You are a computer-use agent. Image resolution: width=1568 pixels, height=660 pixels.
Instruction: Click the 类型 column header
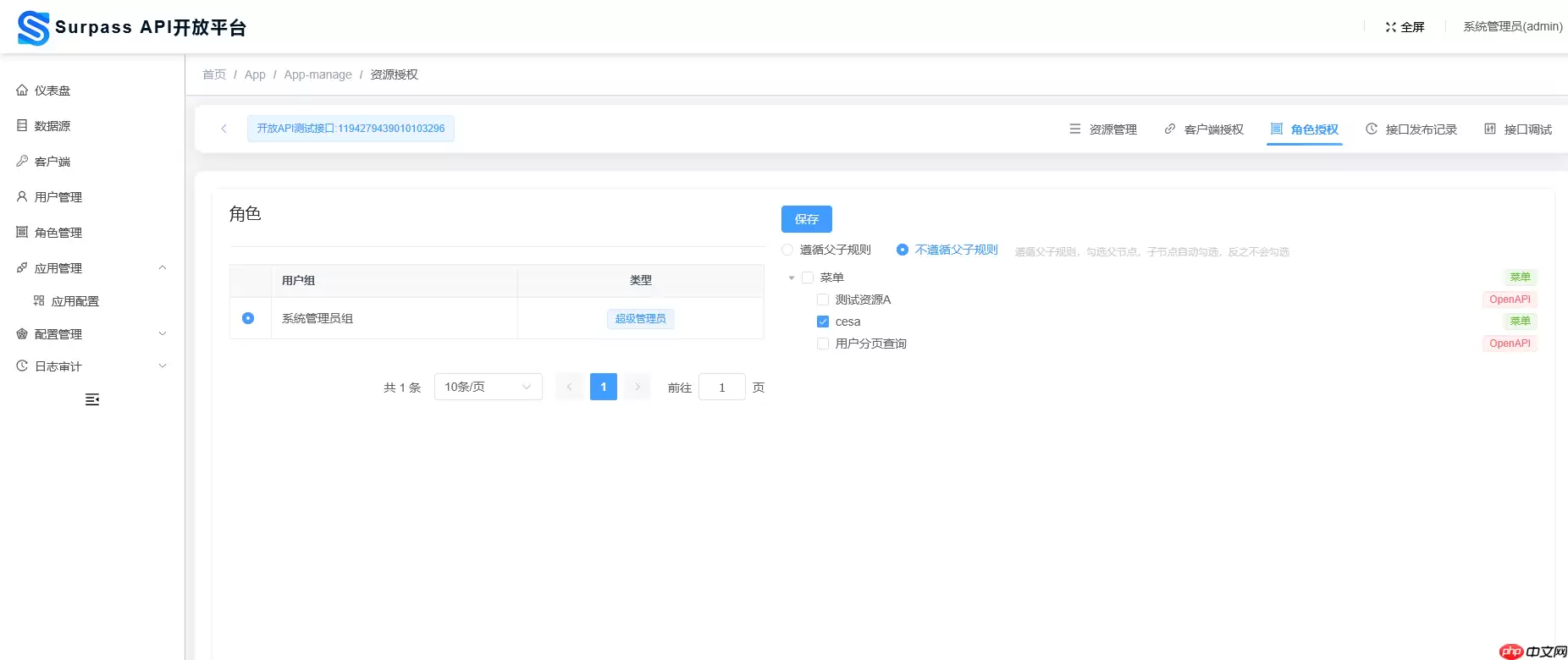[641, 280]
